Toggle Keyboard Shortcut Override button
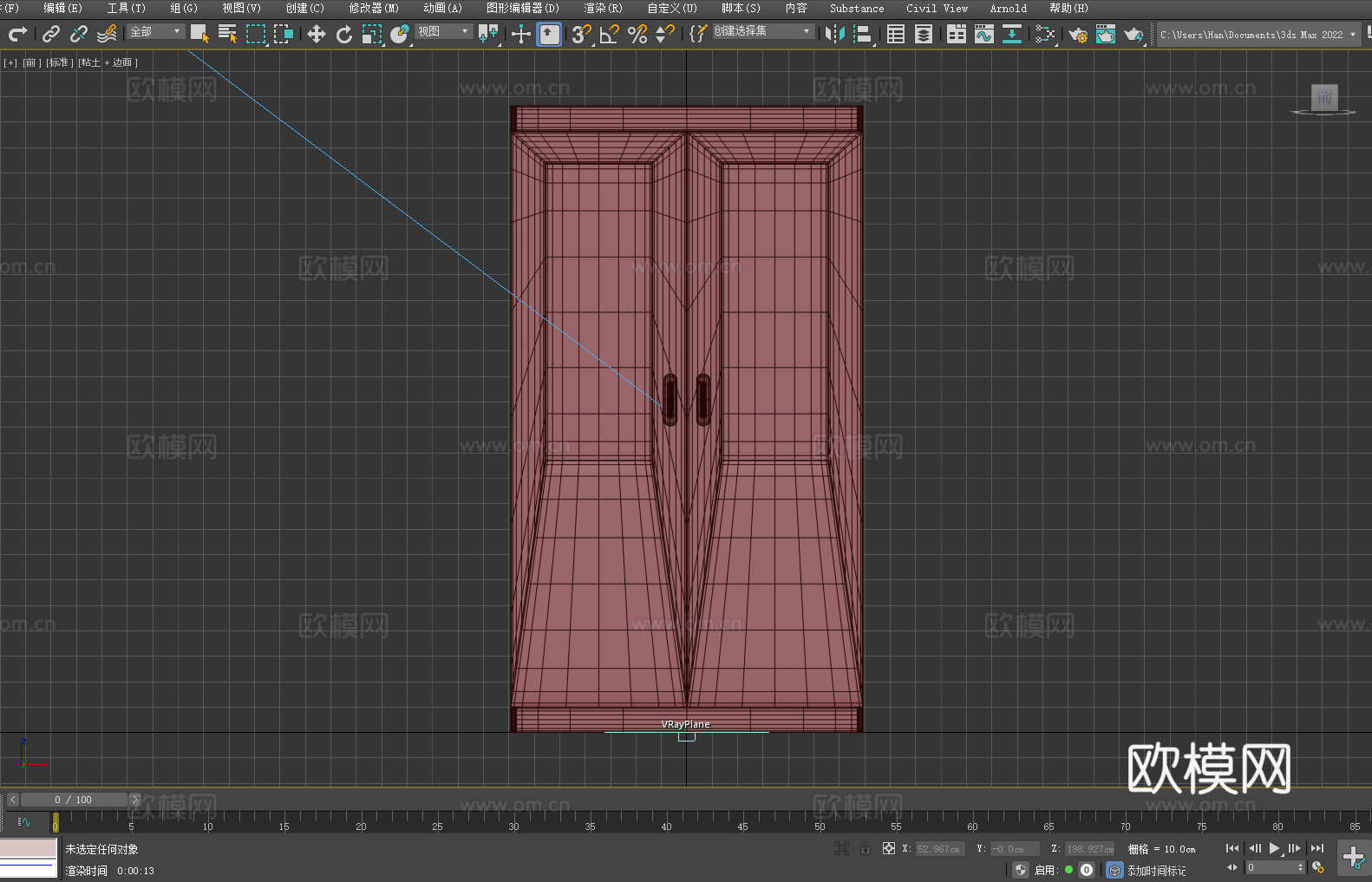Image resolution: width=1372 pixels, height=882 pixels. click(x=549, y=34)
